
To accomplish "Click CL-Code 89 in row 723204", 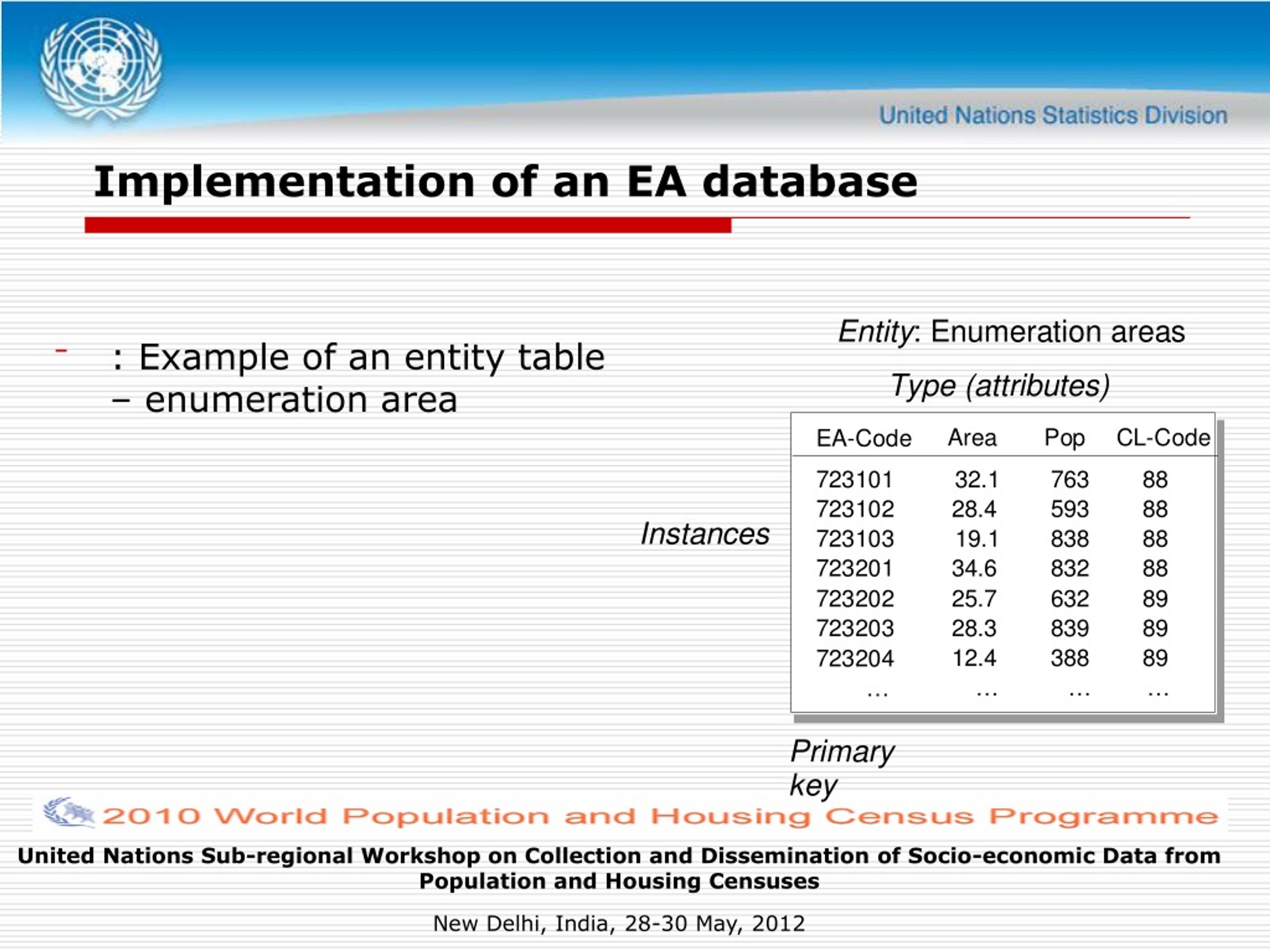I will click(1155, 658).
